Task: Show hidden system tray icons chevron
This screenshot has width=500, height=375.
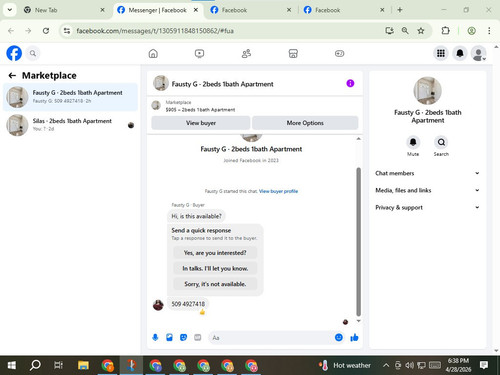Action: tap(386, 365)
